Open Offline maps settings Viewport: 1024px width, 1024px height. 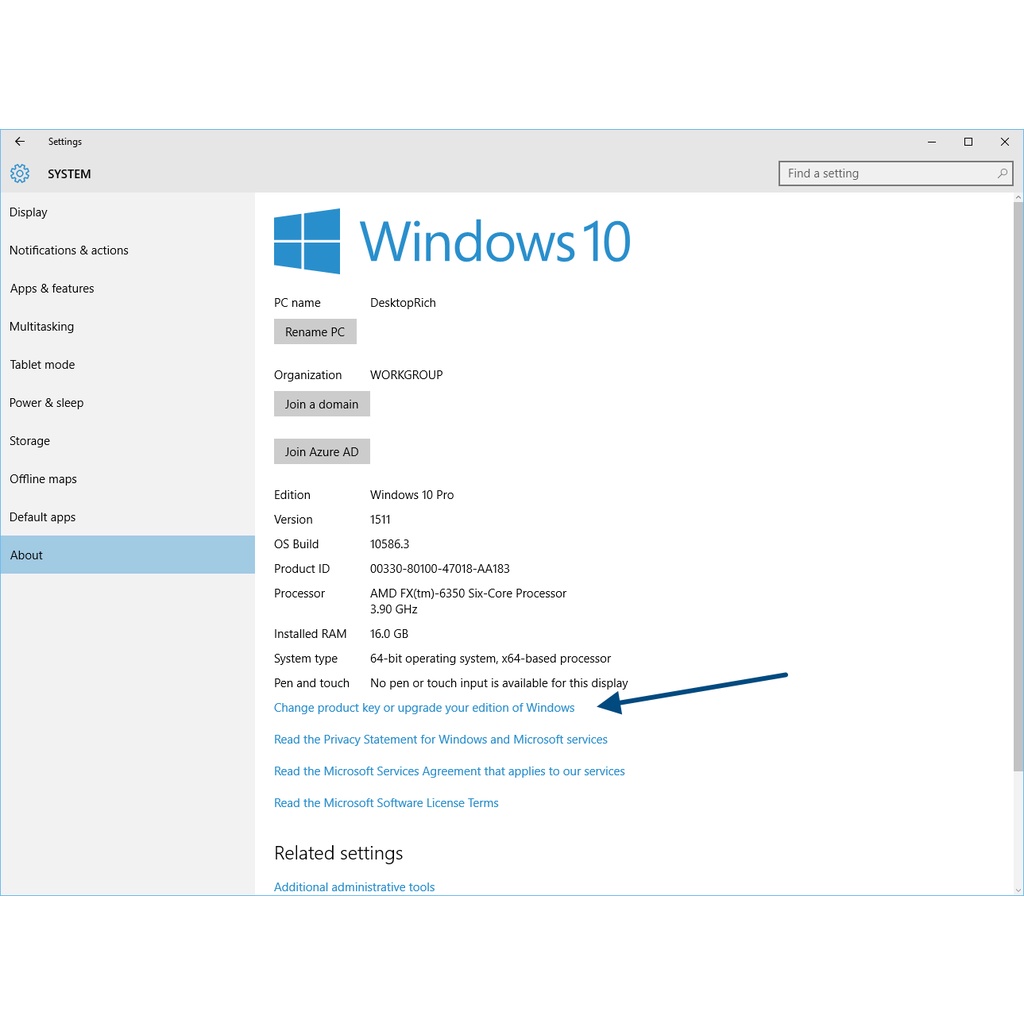point(43,479)
